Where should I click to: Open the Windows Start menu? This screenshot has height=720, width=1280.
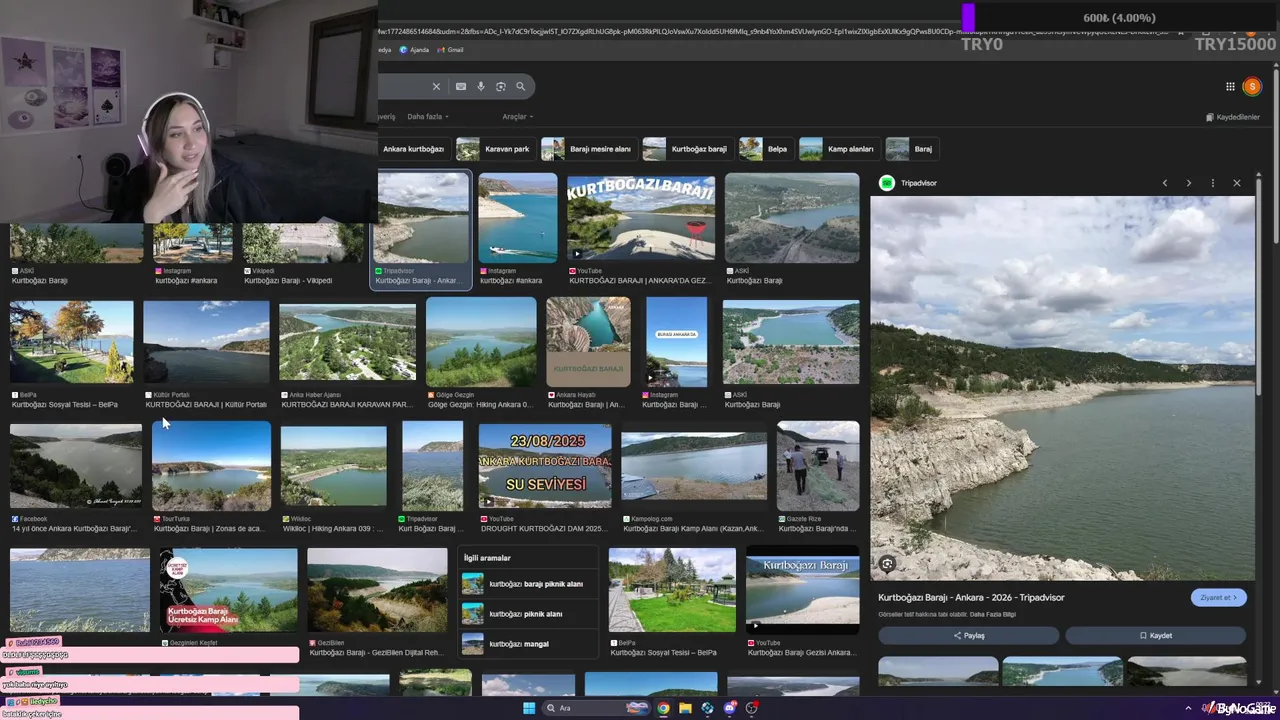point(529,708)
